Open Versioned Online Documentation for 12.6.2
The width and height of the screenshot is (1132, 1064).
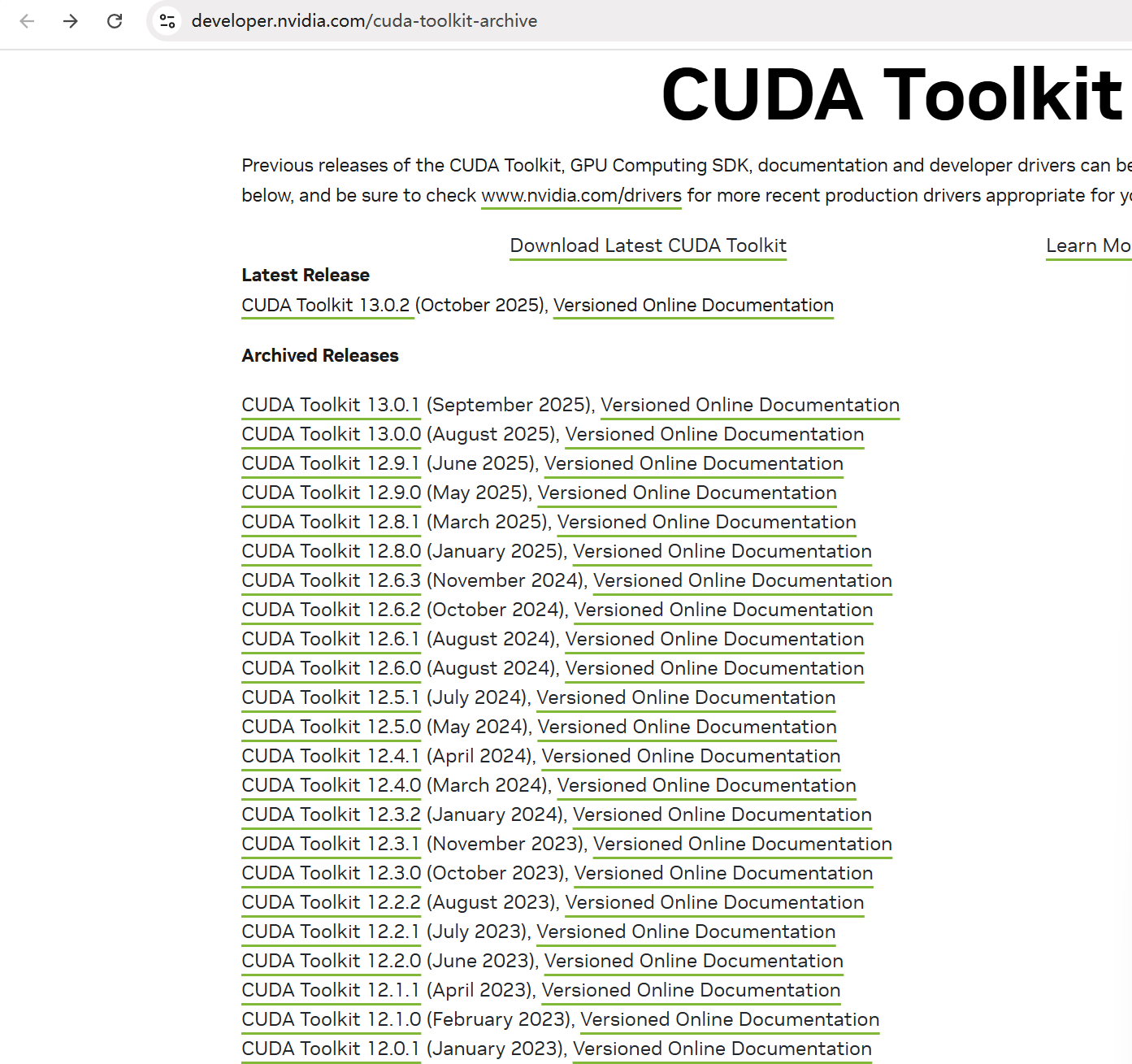point(723,610)
